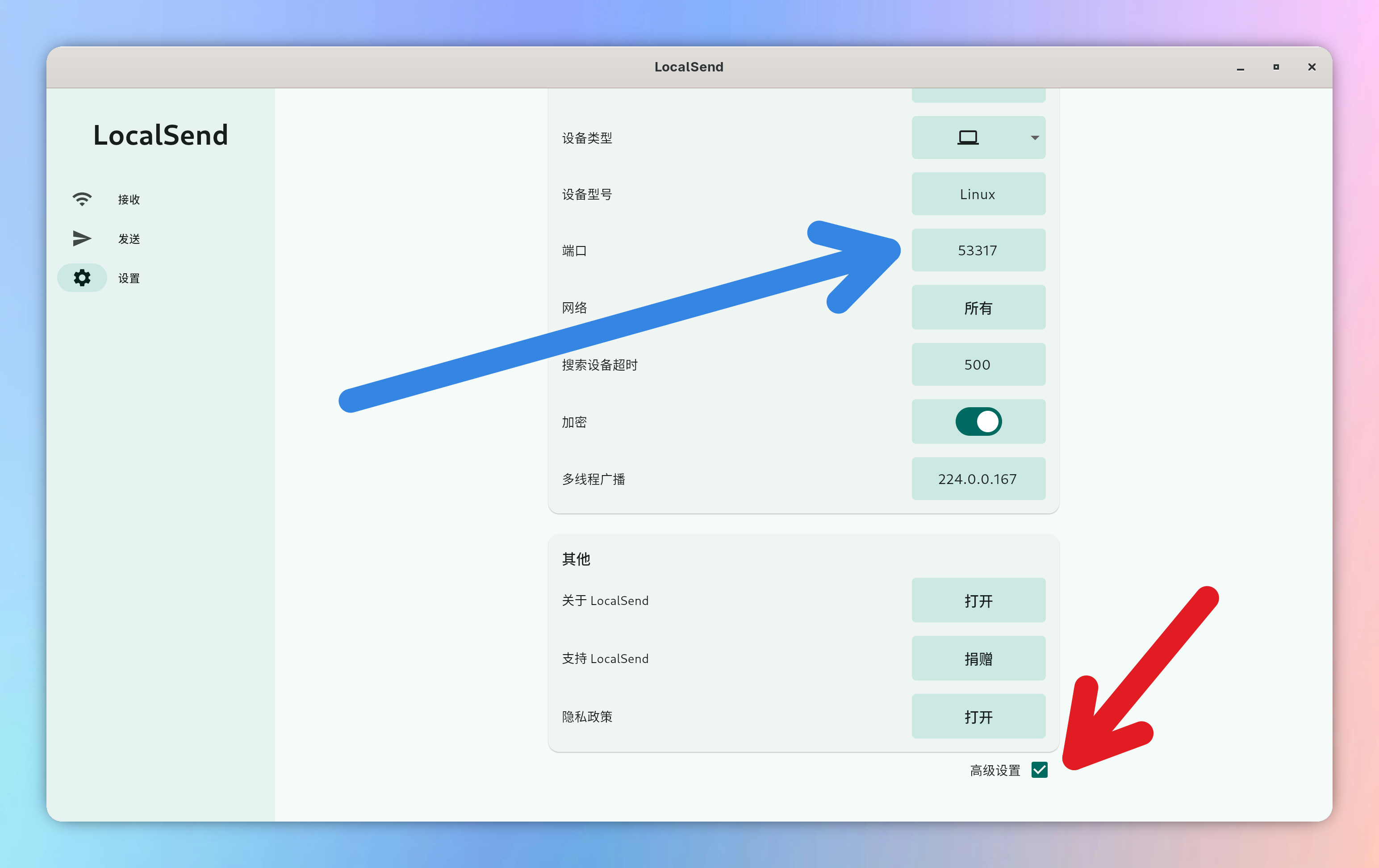The height and width of the screenshot is (868, 1379).
Task: Open the 关于 LocalSend page
Action: [978, 601]
